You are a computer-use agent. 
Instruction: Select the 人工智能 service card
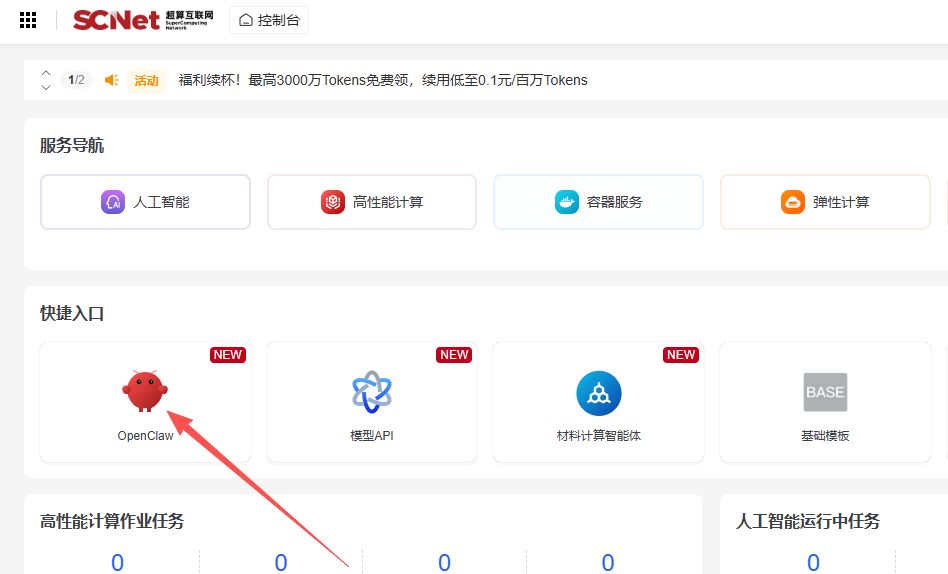[x=146, y=202]
